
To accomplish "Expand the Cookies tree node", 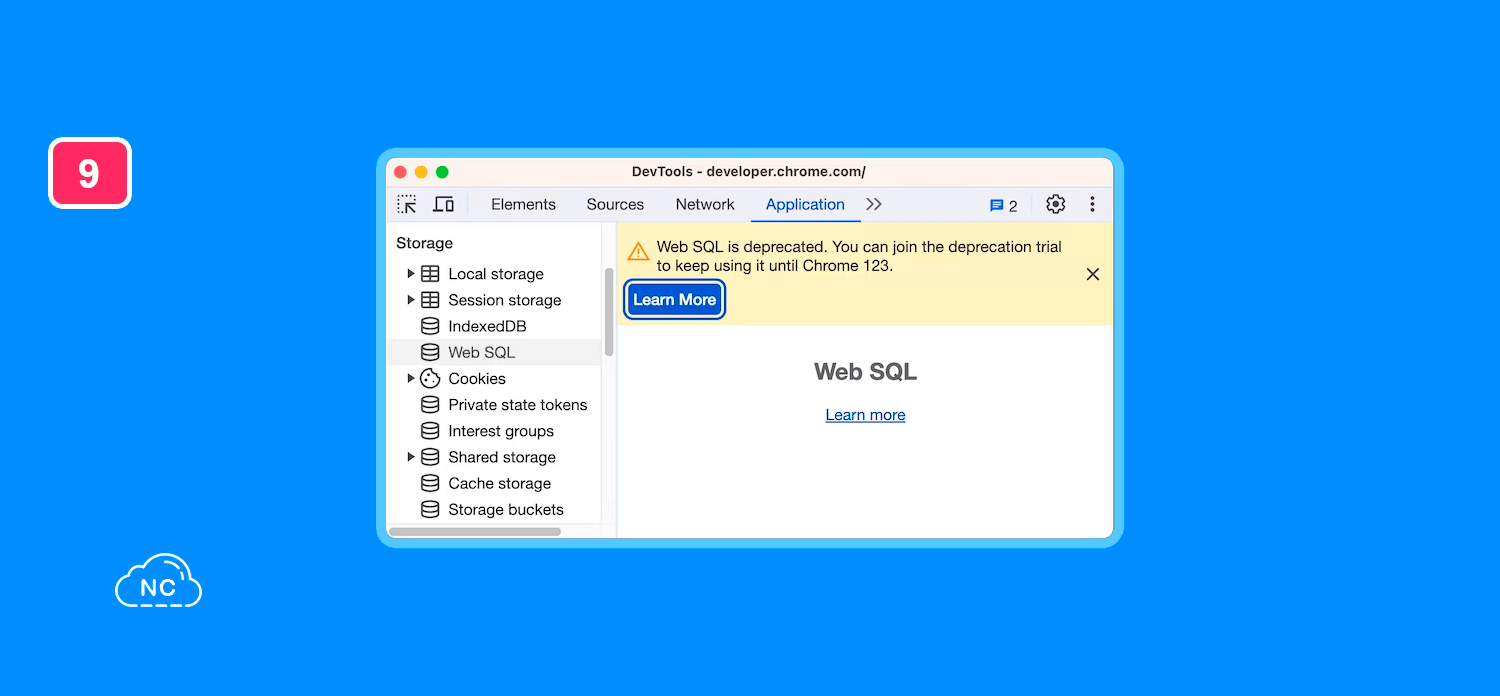I will pyautogui.click(x=410, y=378).
